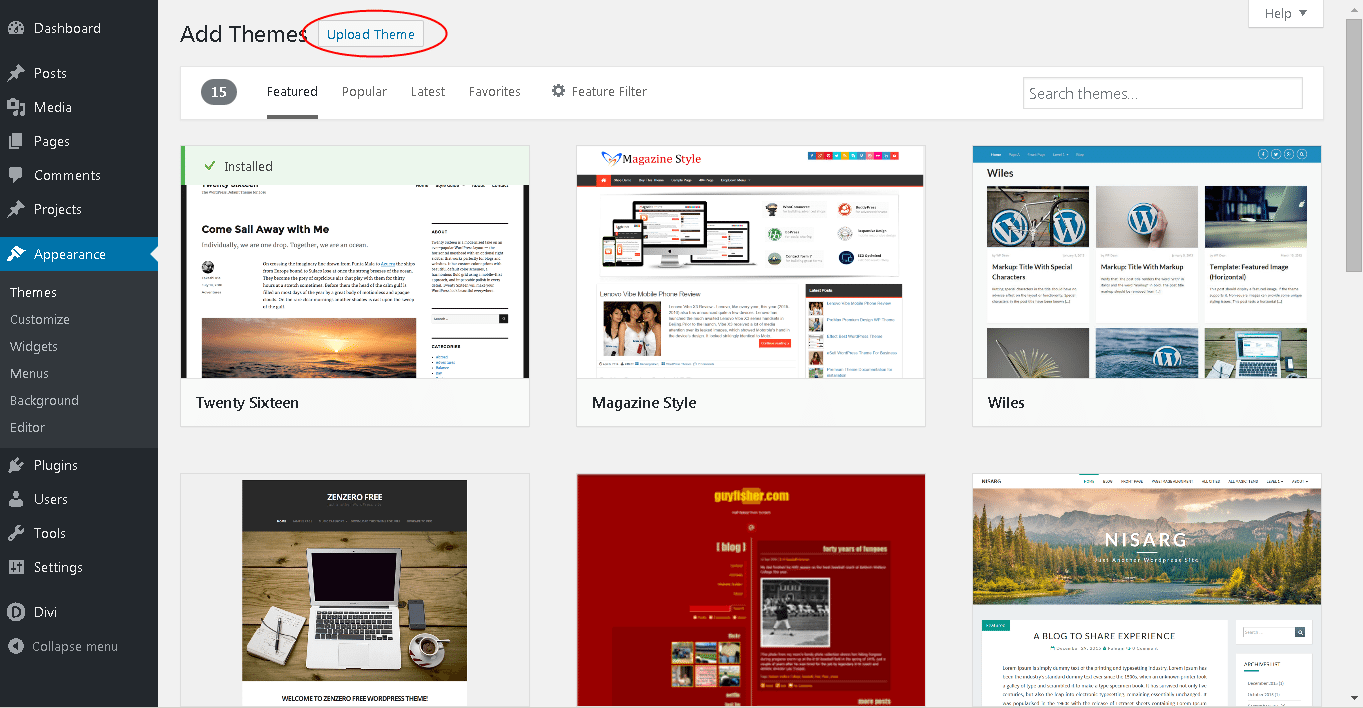Screen dimensions: 1363x708
Task: Click the Dashboard gauge icon
Action: coord(16,28)
